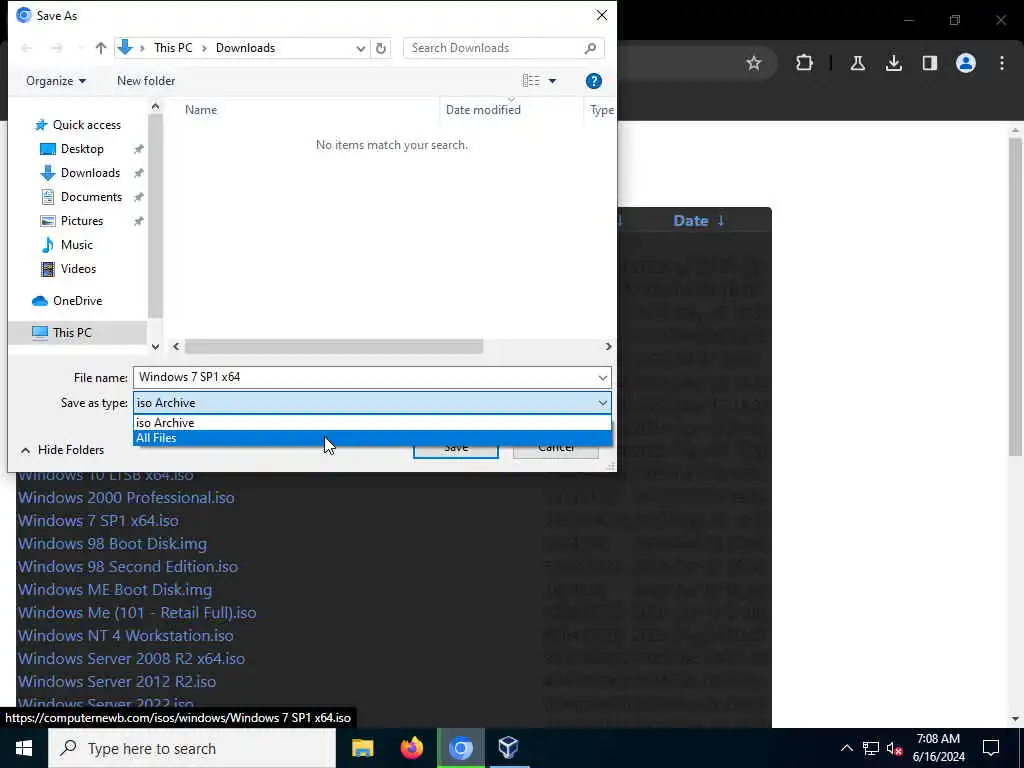Open the network tray icon
Screen dimensions: 1024x768
(x=871, y=748)
